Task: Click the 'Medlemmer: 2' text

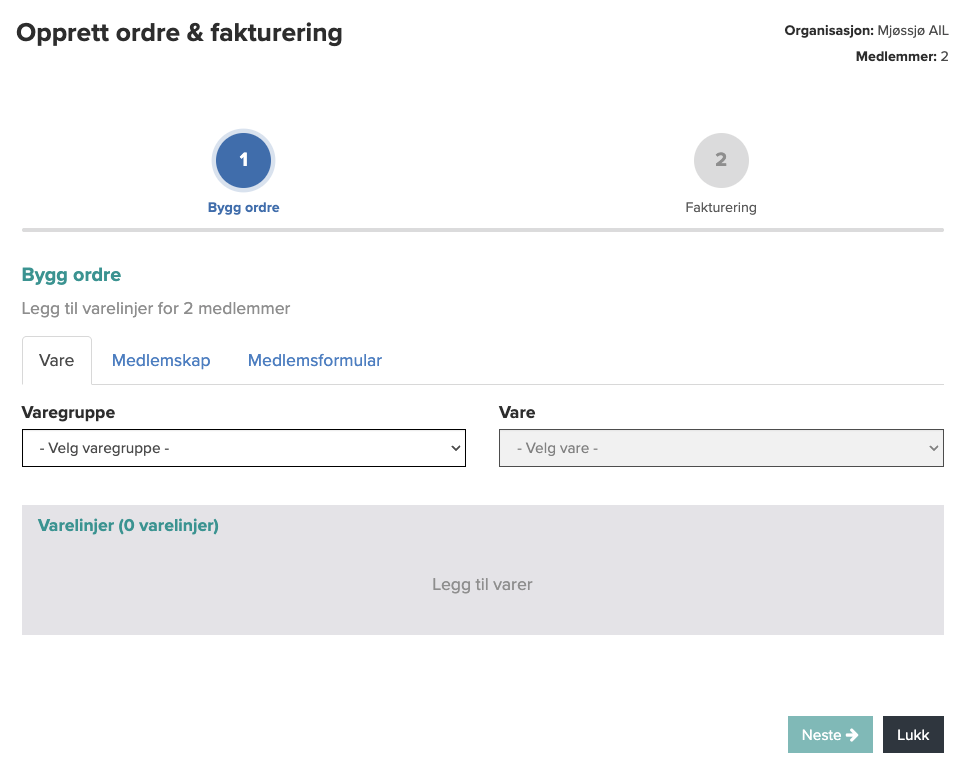Action: coord(902,57)
